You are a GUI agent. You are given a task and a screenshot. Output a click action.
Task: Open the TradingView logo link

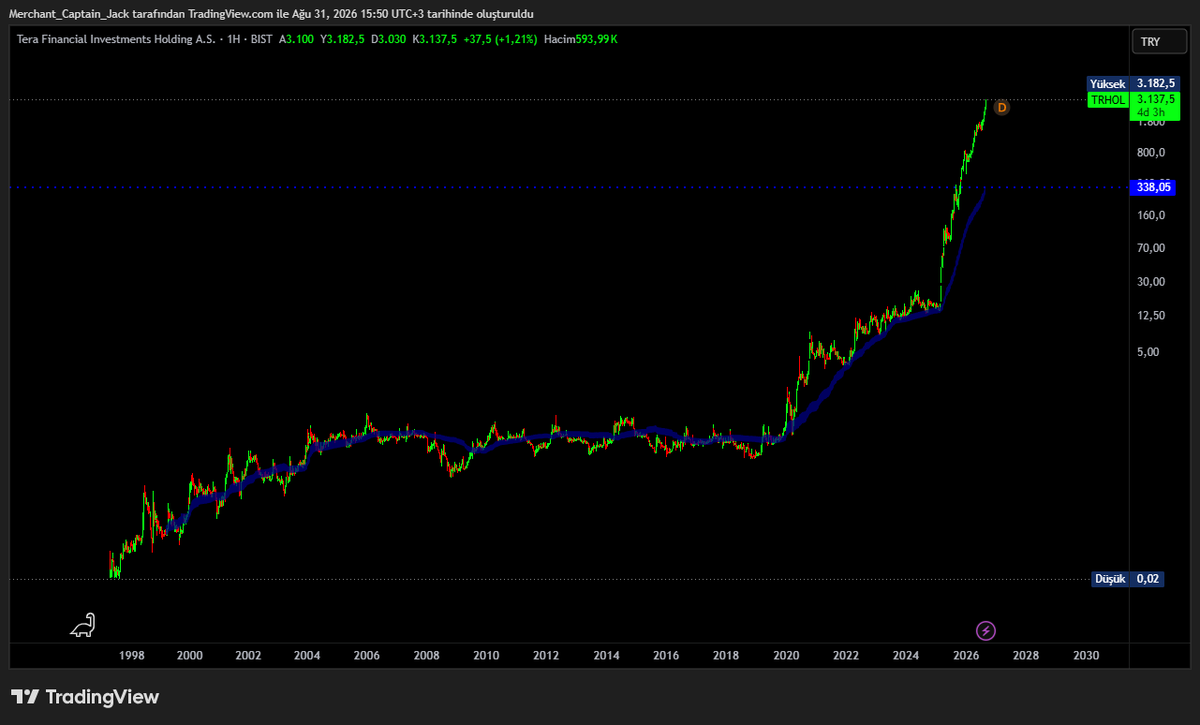pyautogui.click(x=85, y=697)
